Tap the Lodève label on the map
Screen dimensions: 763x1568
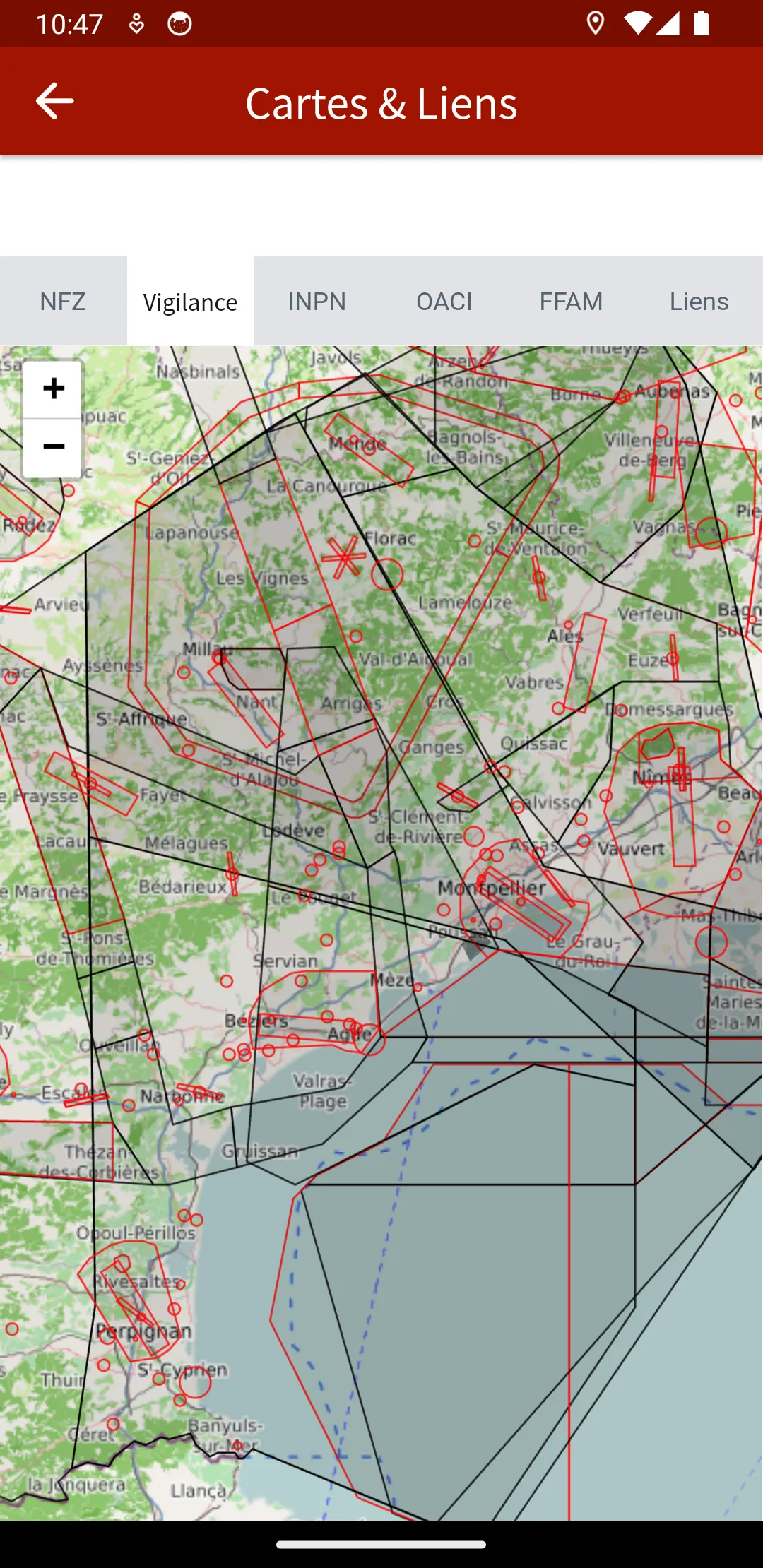click(x=293, y=830)
